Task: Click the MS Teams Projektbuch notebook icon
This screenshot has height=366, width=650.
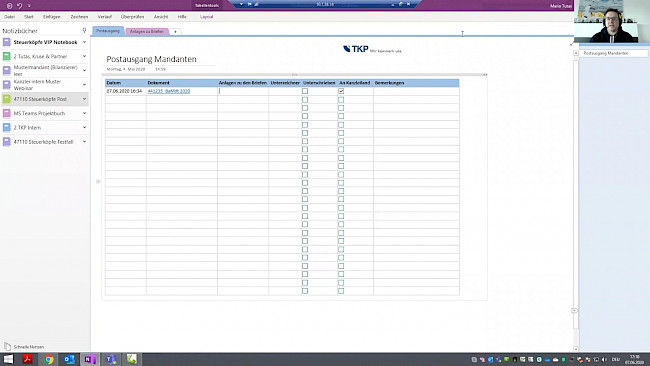Action: (7, 113)
